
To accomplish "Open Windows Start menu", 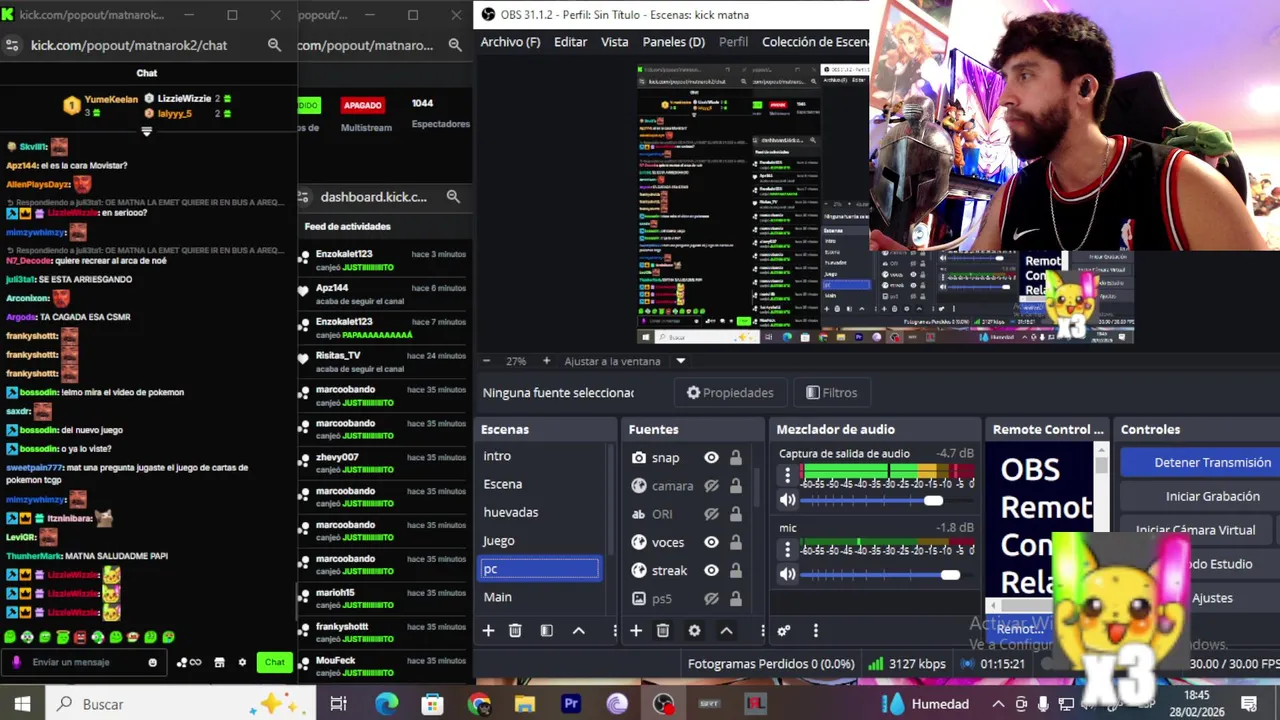I will pos(22,704).
